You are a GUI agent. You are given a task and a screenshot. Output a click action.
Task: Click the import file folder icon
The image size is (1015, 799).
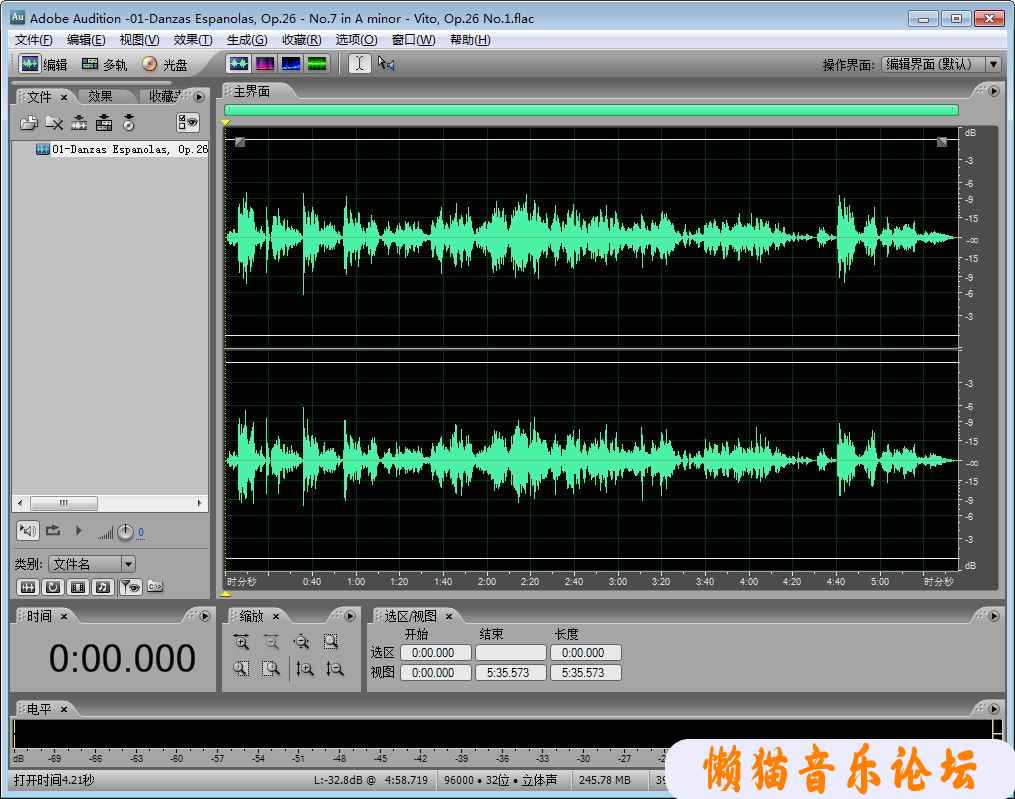[x=29, y=122]
